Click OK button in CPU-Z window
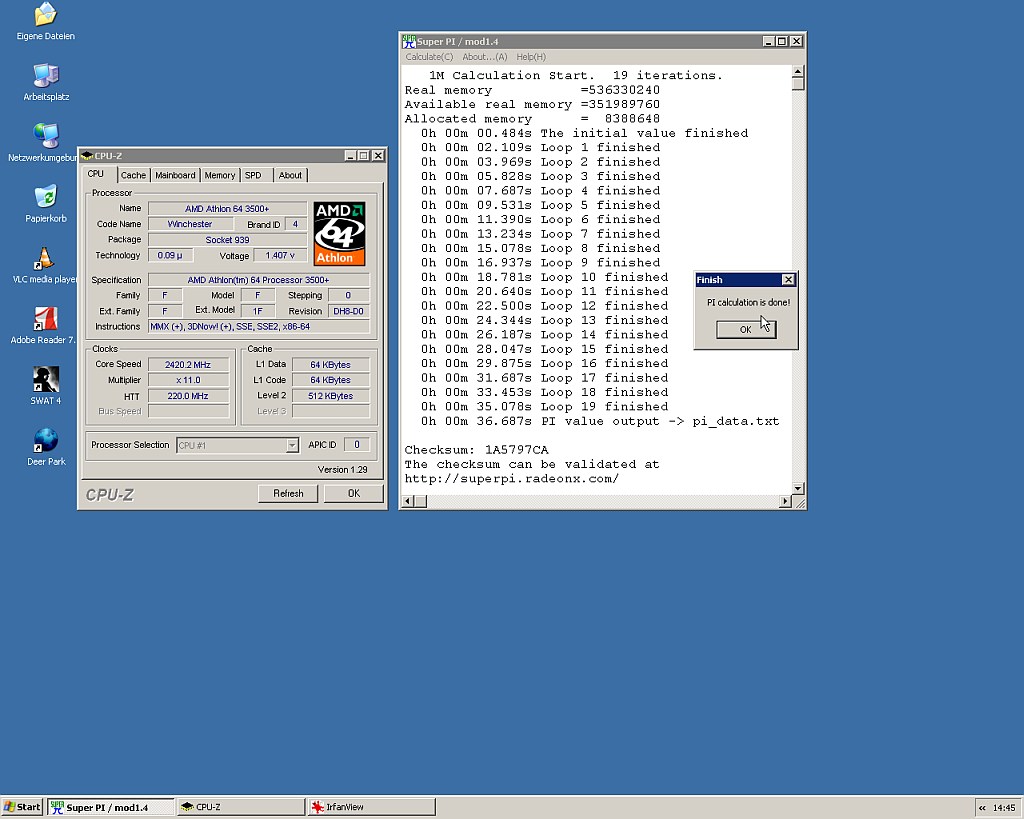The image size is (1024, 819). click(354, 494)
